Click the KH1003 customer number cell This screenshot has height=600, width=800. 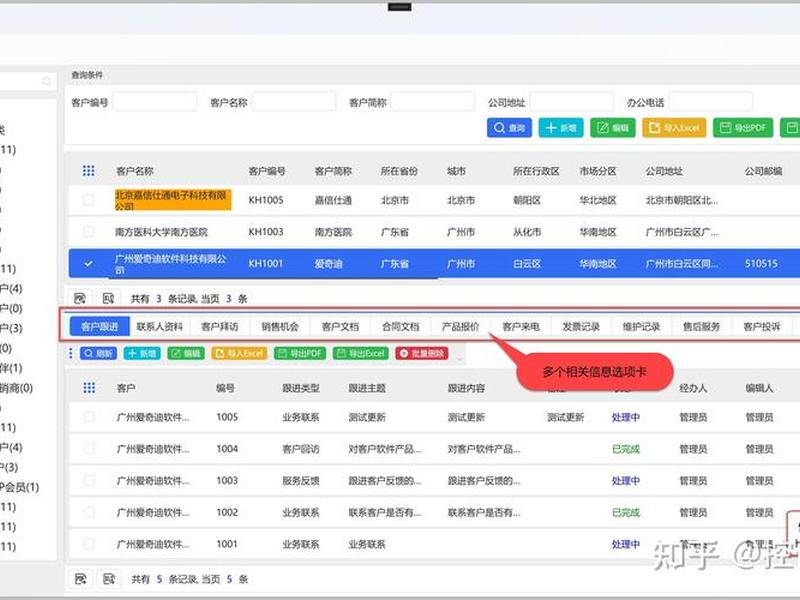266,232
